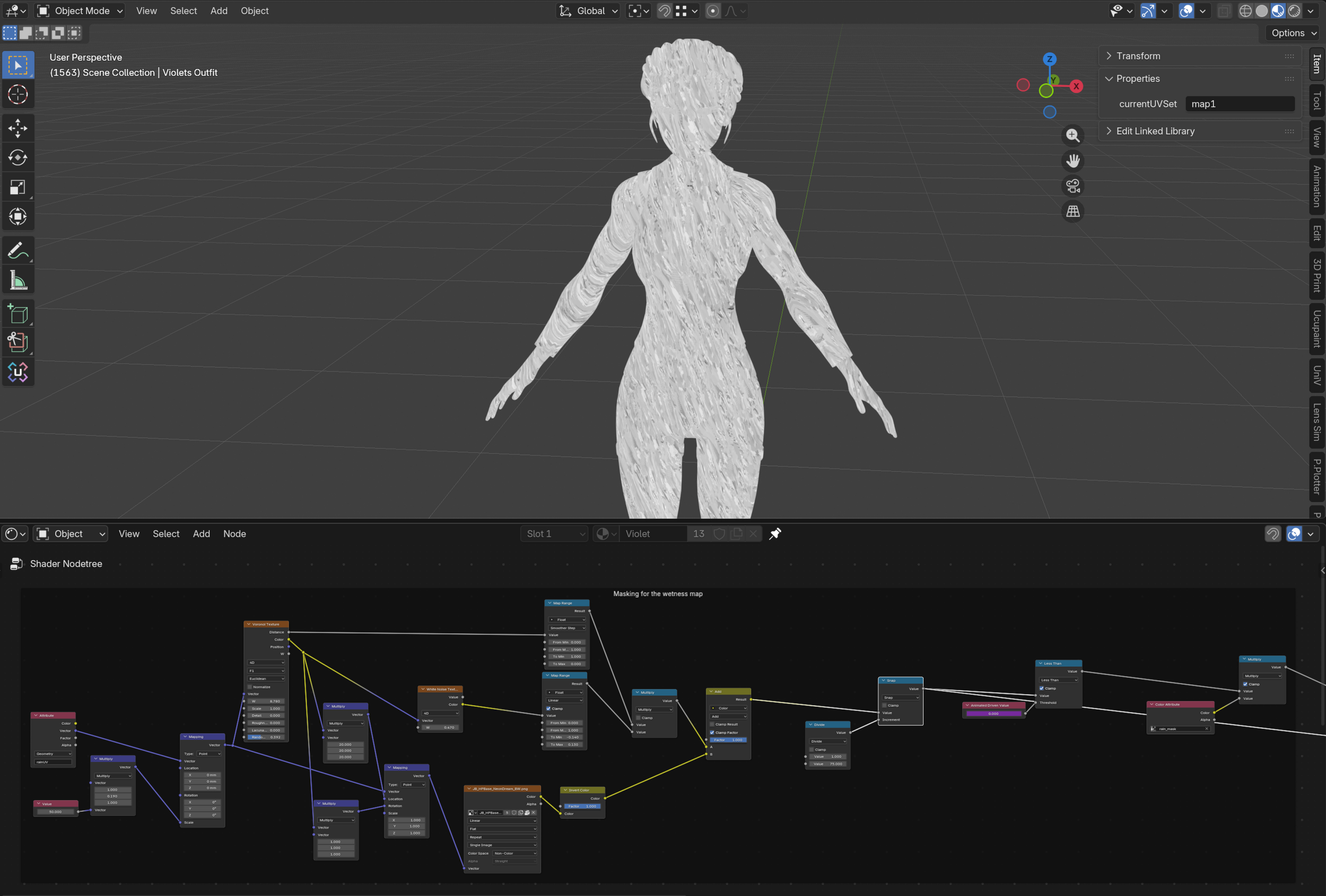Toggle the pin node tree icon

pos(775,534)
